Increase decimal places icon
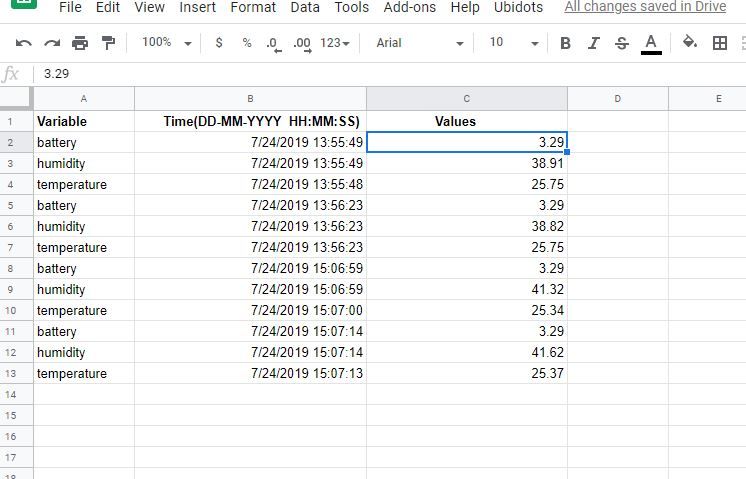The image size is (746, 479). point(302,44)
